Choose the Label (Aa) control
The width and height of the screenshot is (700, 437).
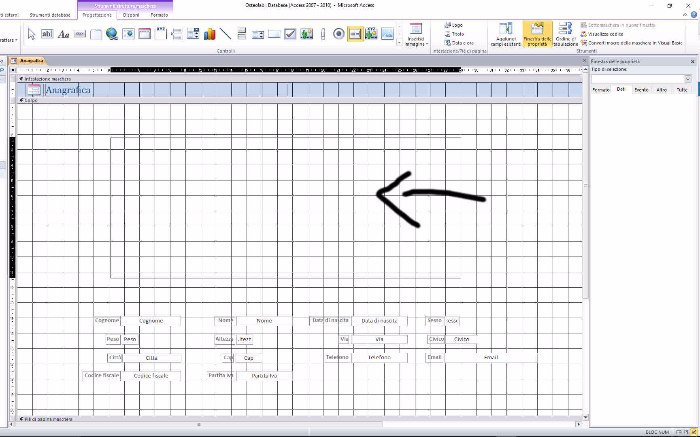point(63,34)
